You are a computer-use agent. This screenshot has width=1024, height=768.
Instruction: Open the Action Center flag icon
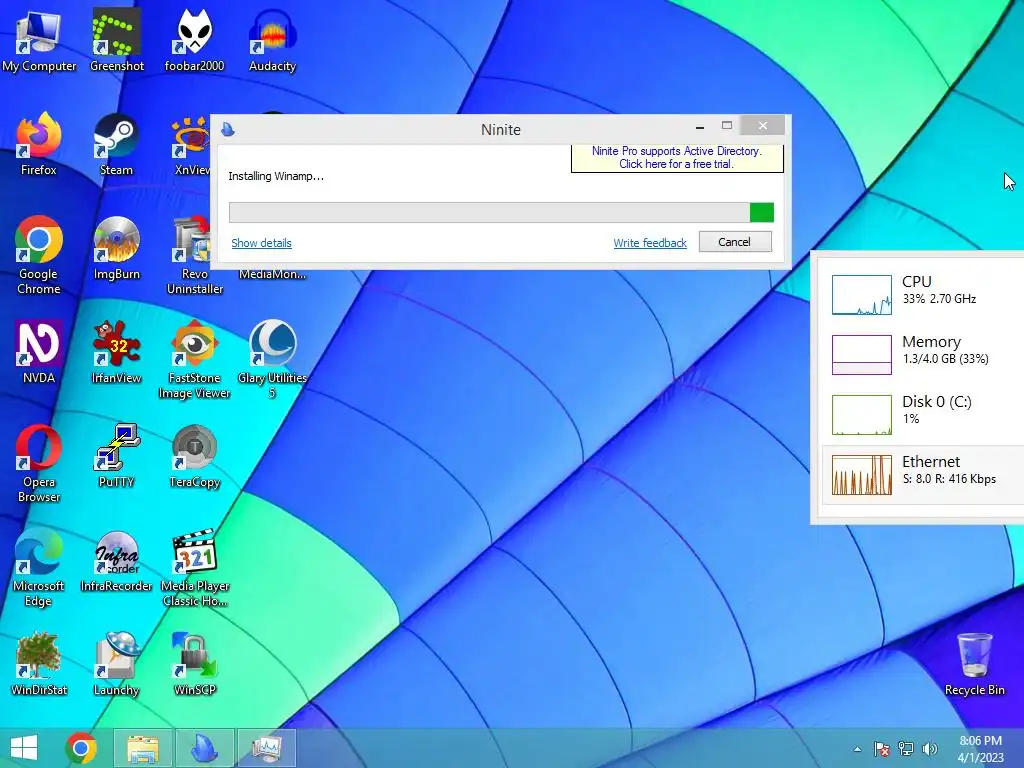(x=882, y=749)
